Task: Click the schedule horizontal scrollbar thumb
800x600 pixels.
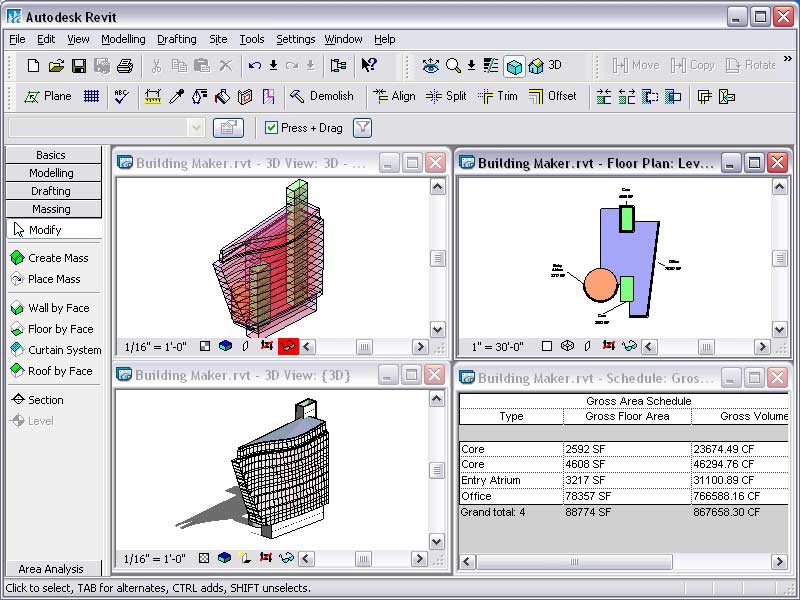Action: point(574,562)
